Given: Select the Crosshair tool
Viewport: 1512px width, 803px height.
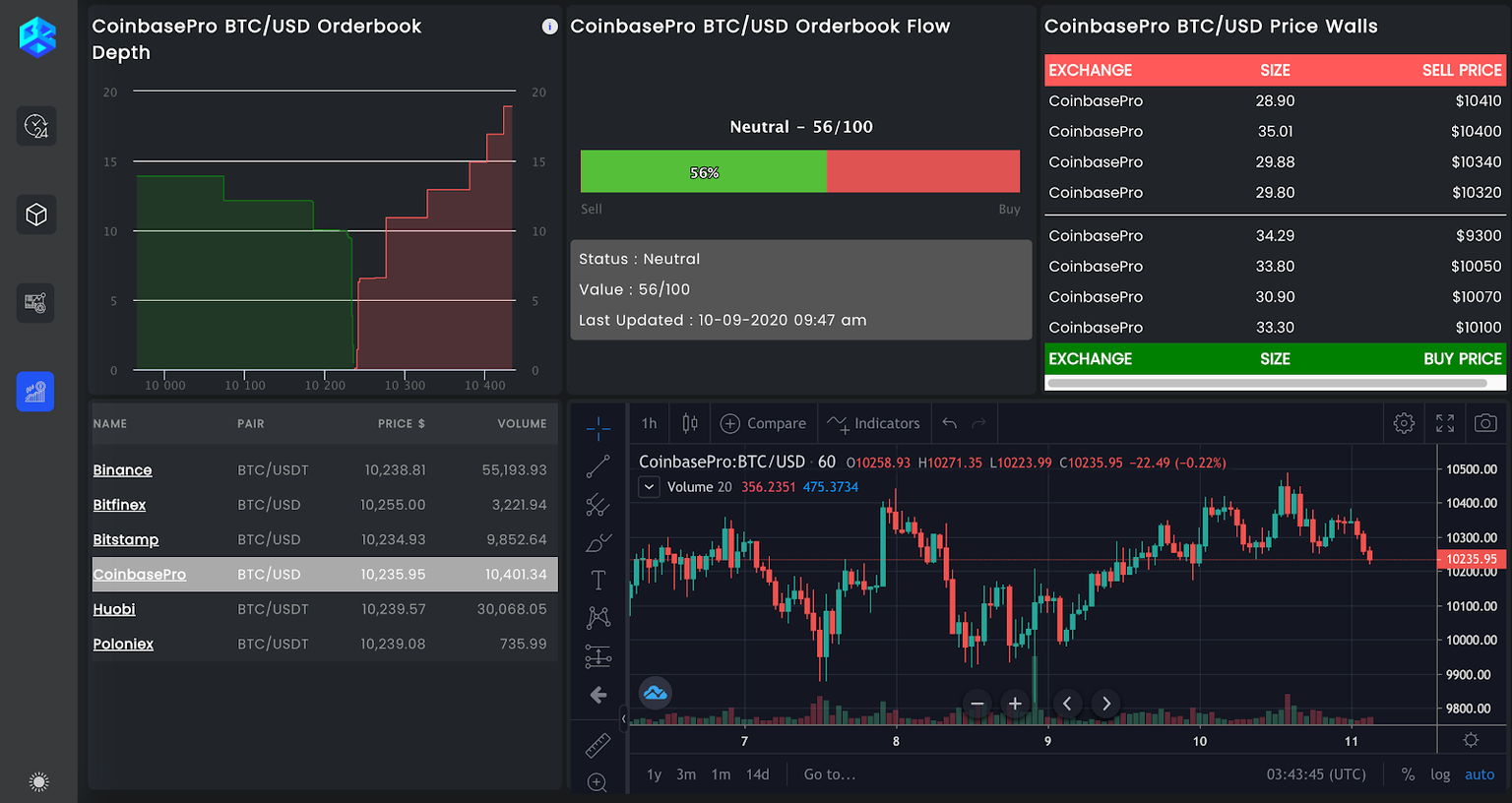Looking at the screenshot, I should click(x=598, y=428).
